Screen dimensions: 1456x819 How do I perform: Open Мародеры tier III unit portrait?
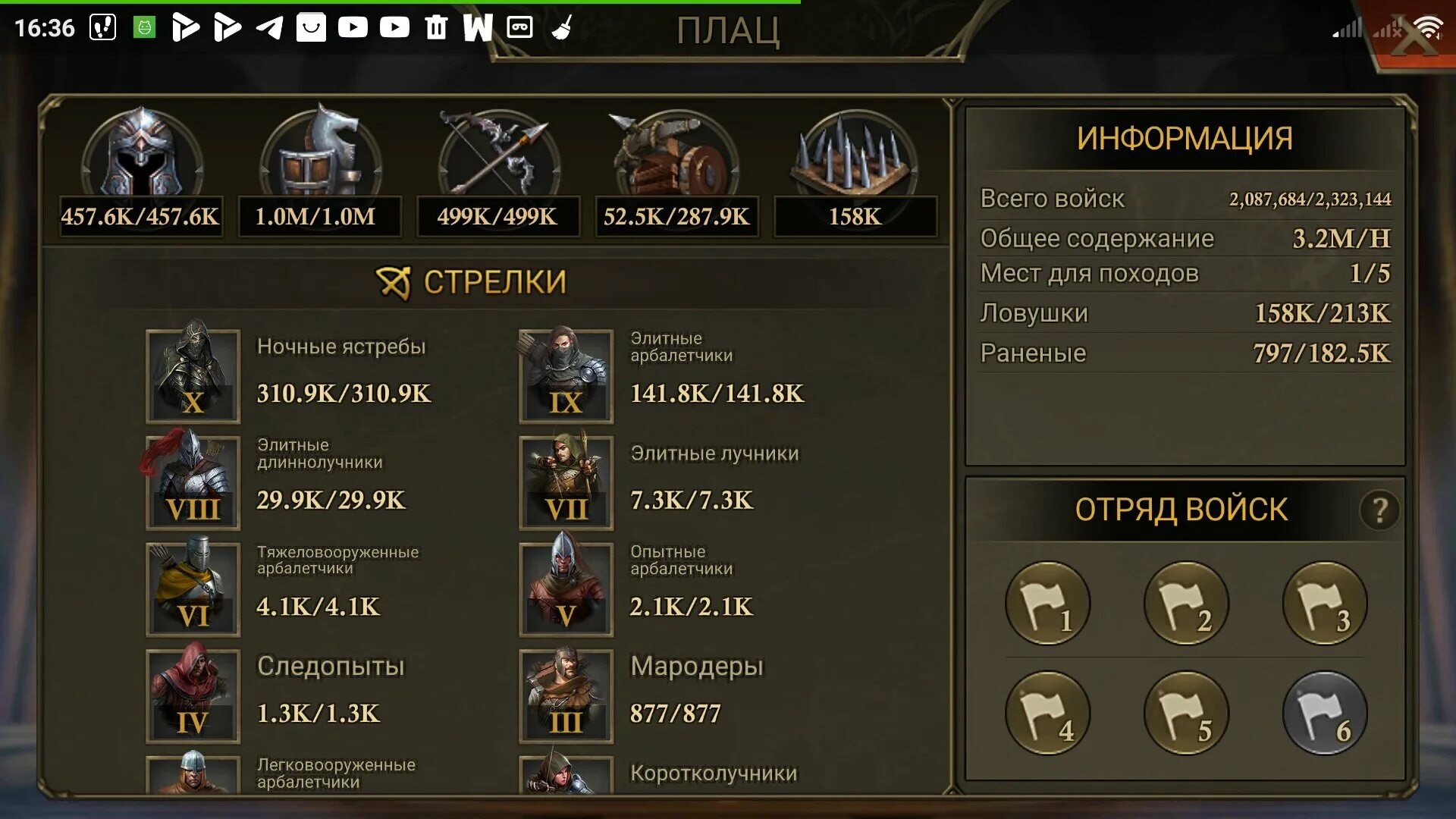(x=566, y=696)
